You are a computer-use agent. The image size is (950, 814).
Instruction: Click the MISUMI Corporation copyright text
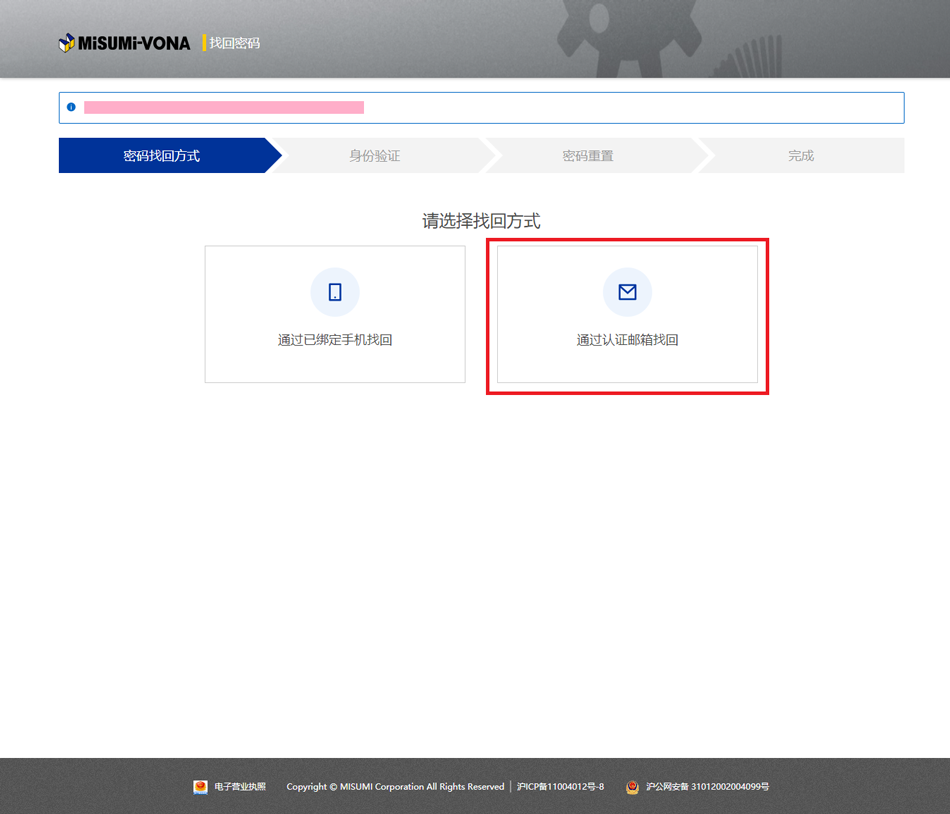pyautogui.click(x=395, y=787)
